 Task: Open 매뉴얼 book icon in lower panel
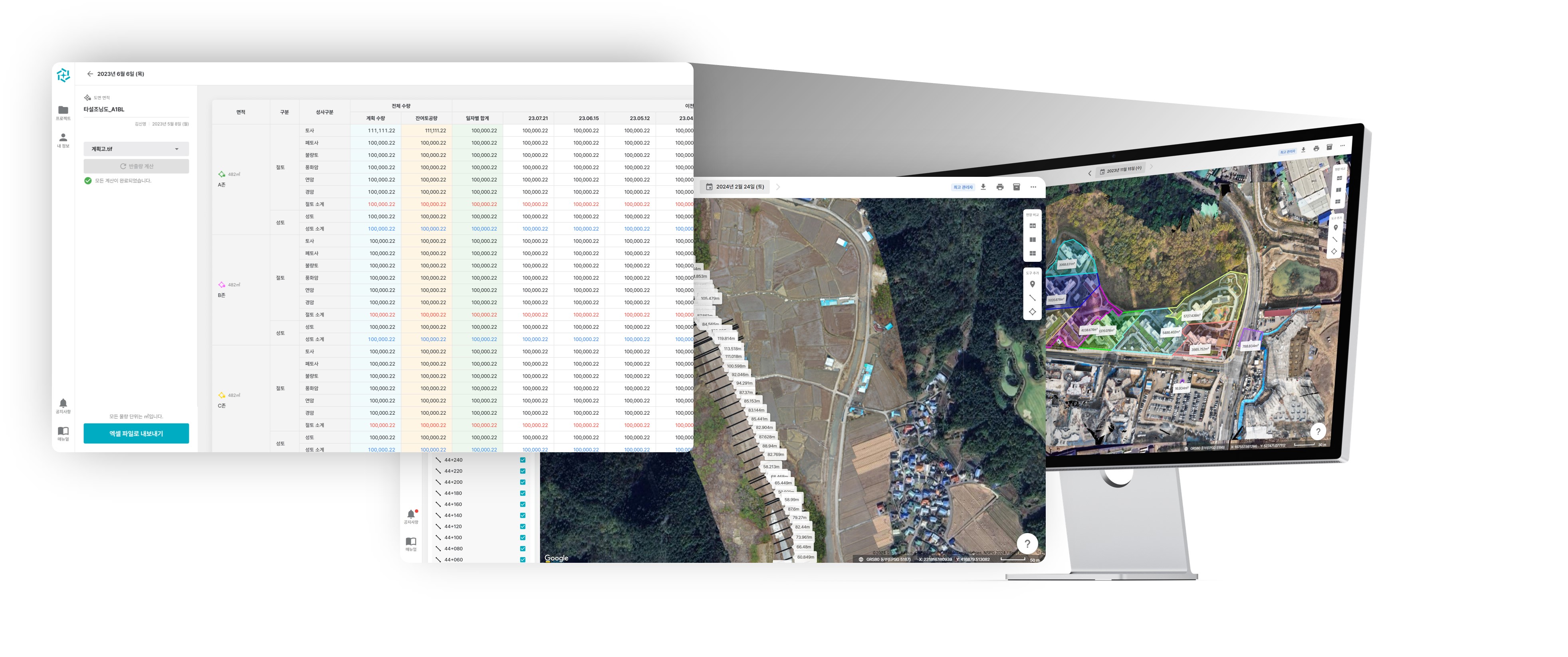(x=412, y=544)
